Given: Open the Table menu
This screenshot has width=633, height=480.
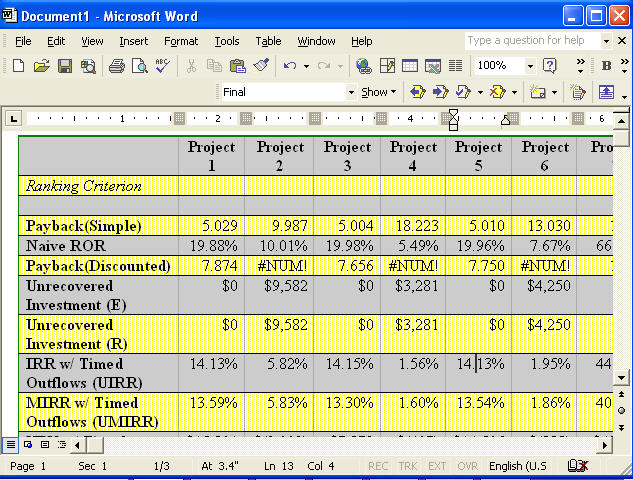Looking at the screenshot, I should [x=268, y=41].
